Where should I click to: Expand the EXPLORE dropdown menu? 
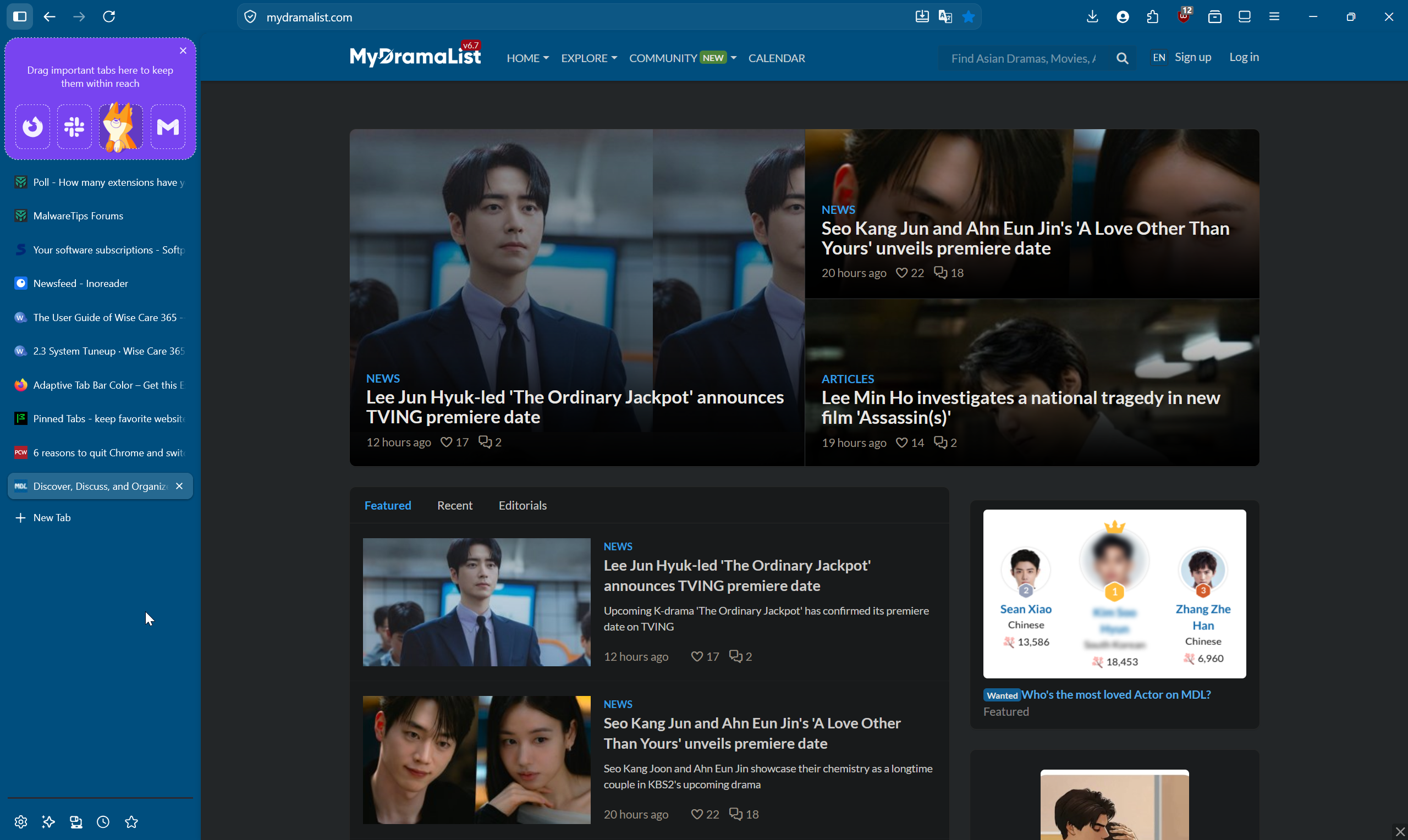click(x=589, y=58)
